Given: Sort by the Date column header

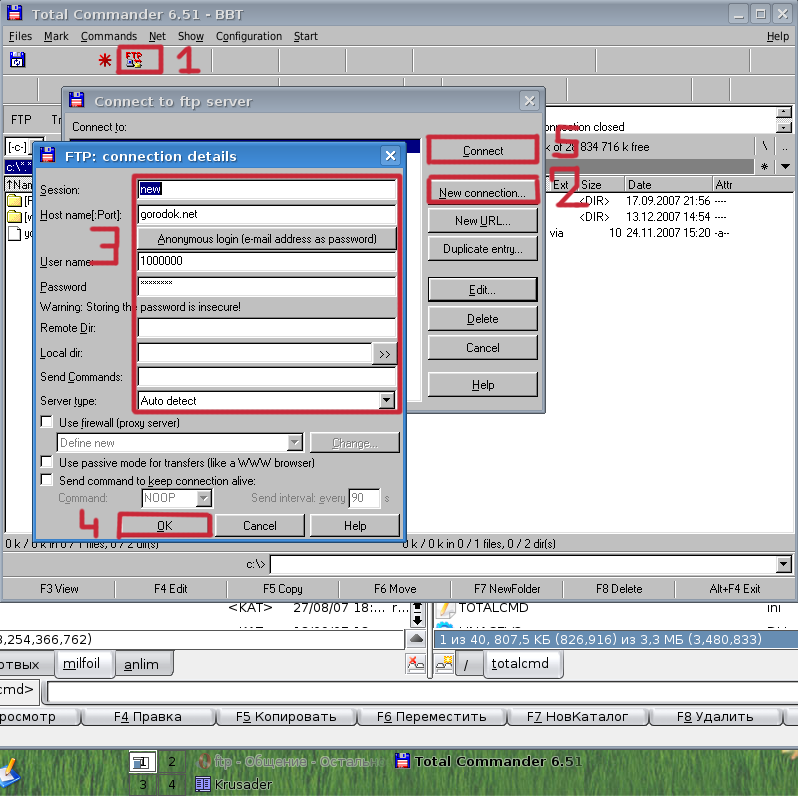Looking at the screenshot, I should point(668,184).
